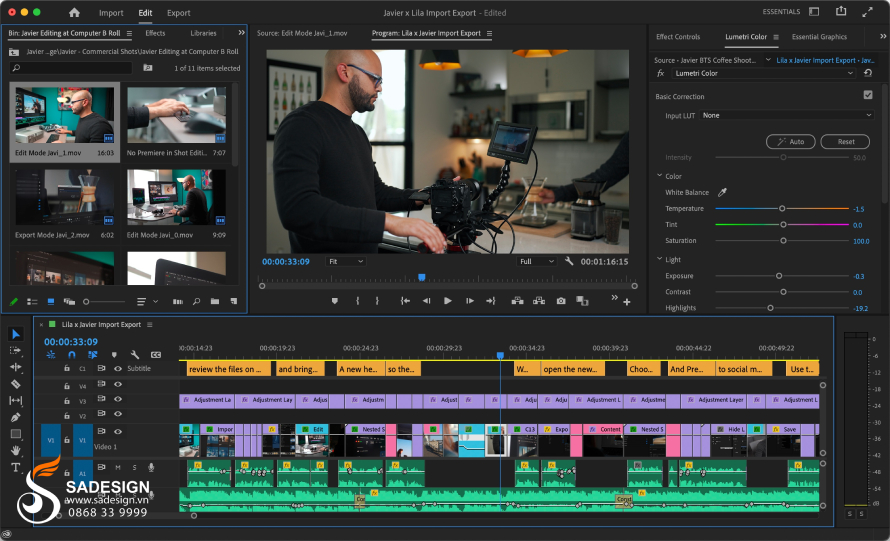
Task: Switch Project panel to icon view
Action: pos(51,301)
